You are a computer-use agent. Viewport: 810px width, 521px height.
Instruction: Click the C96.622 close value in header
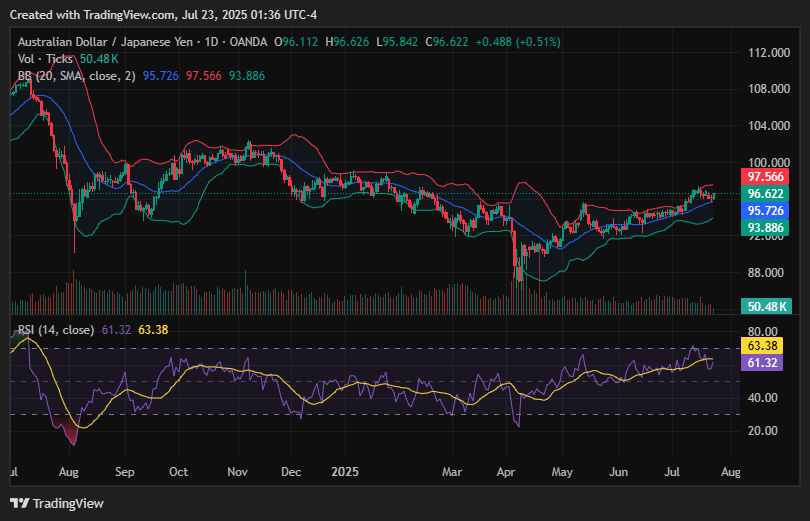(x=447, y=42)
